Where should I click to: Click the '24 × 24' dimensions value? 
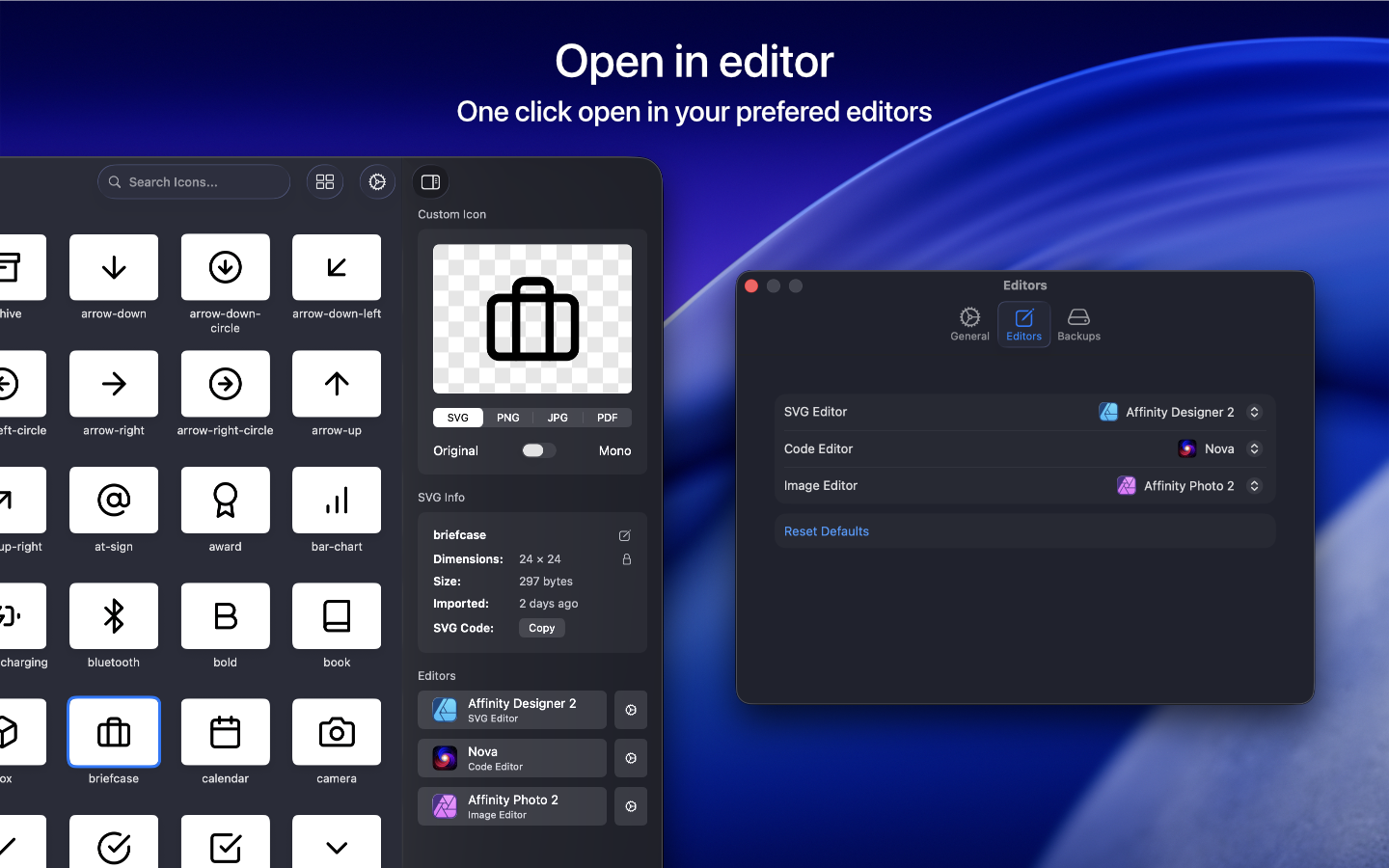(540, 559)
